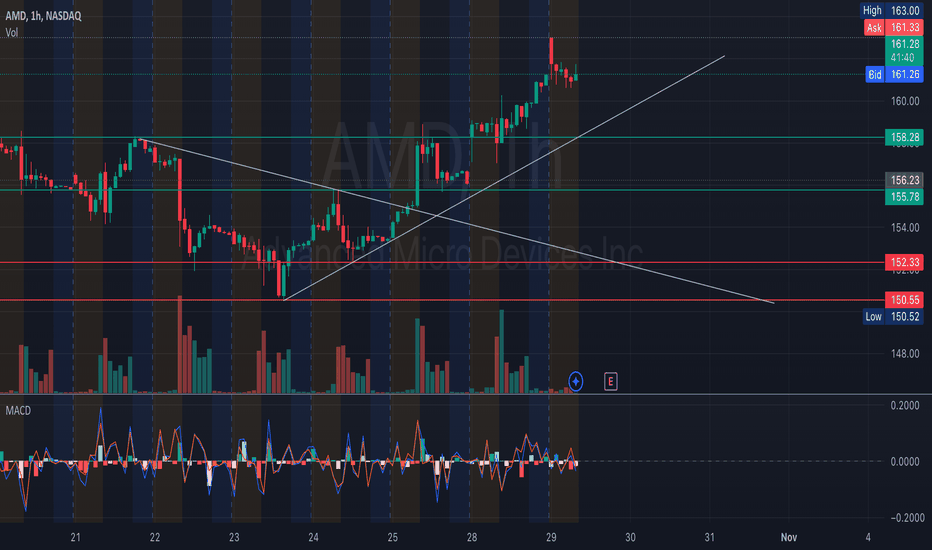
Task: Select the 155.78 green level price tag
Action: [x=904, y=197]
